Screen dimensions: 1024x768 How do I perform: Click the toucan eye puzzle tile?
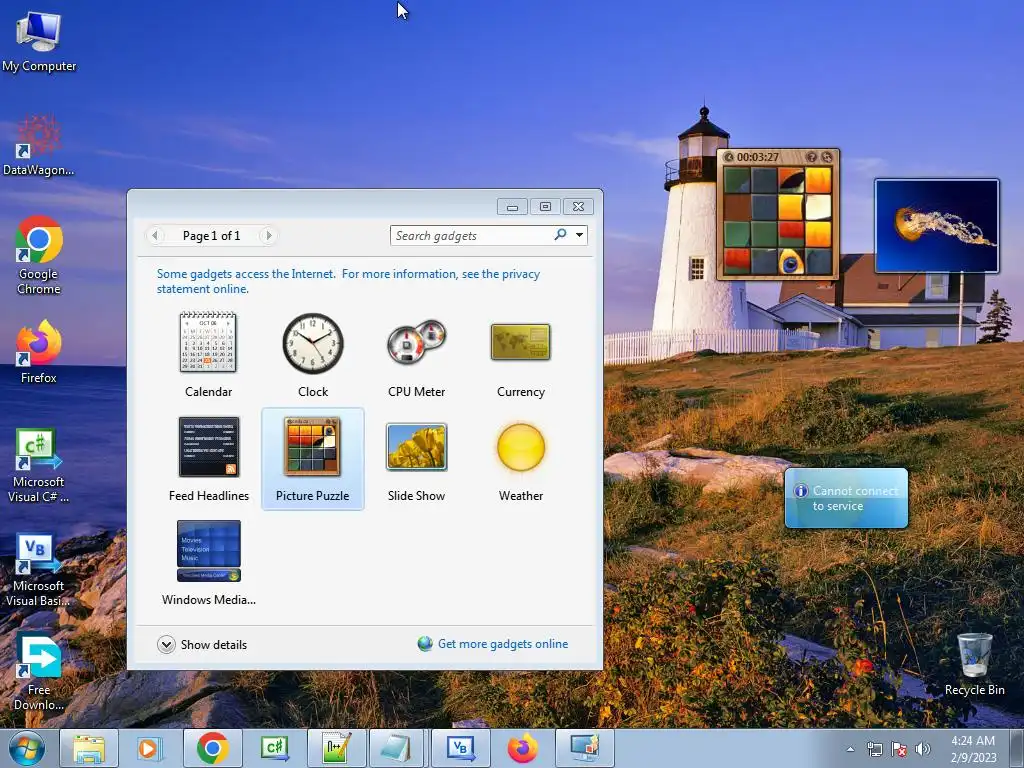click(791, 263)
